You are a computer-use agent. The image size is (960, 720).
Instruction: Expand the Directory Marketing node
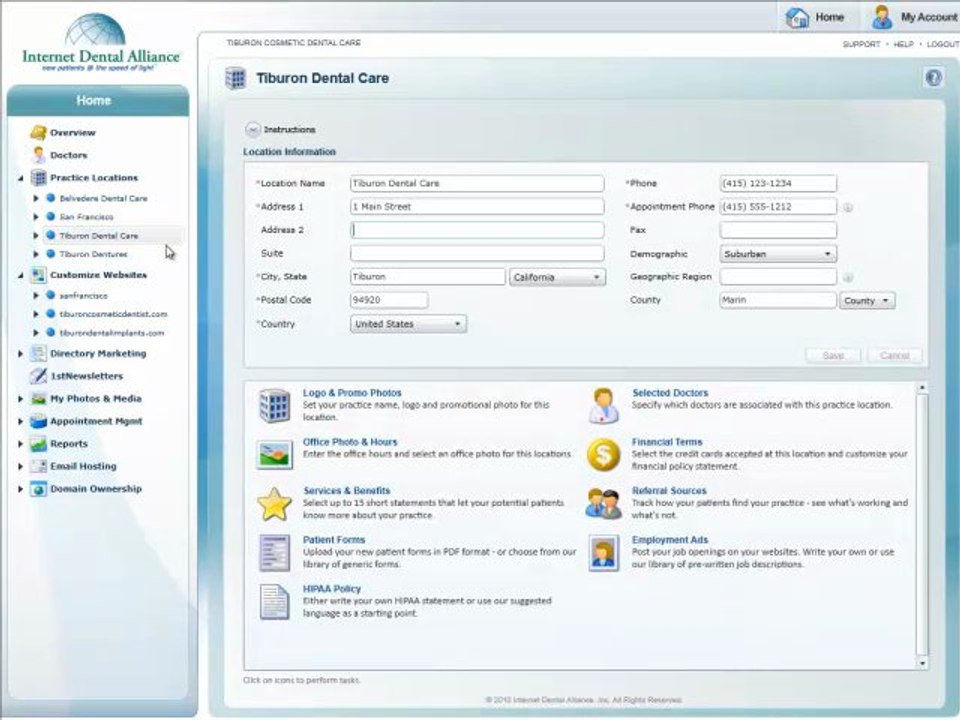[20, 354]
